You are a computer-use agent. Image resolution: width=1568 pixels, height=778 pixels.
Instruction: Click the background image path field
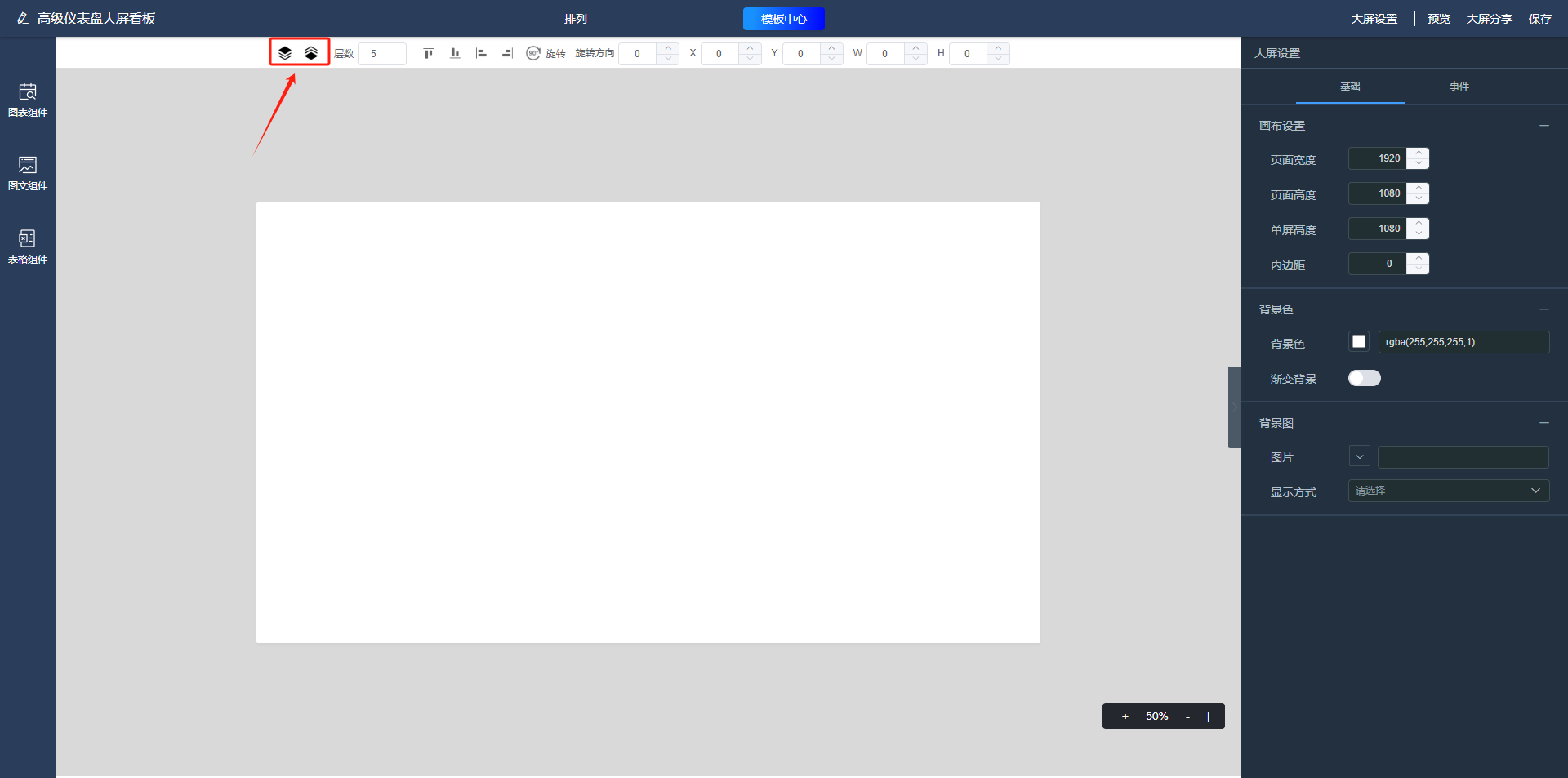(1463, 457)
